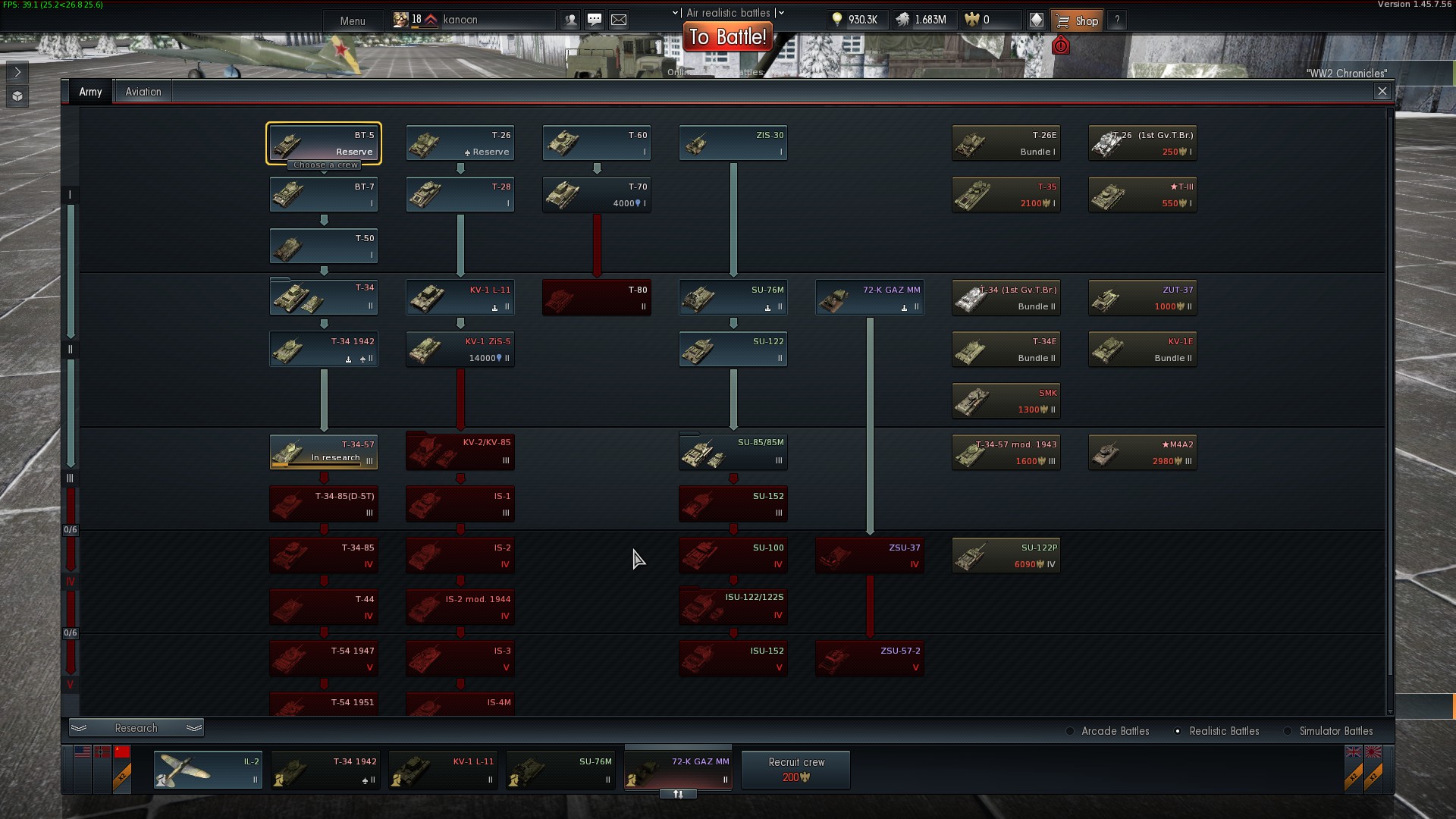Open the Choose a crew dropdown under BT-5
The height and width of the screenshot is (819, 1456).
[325, 165]
